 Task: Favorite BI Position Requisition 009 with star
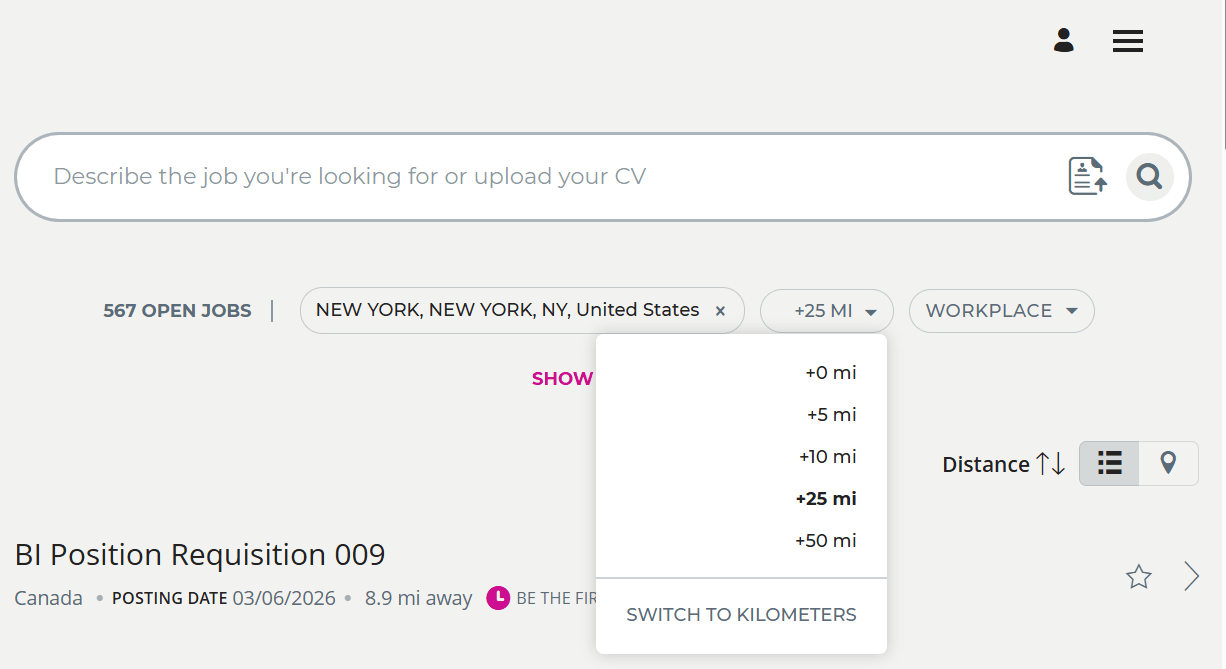click(x=1139, y=577)
